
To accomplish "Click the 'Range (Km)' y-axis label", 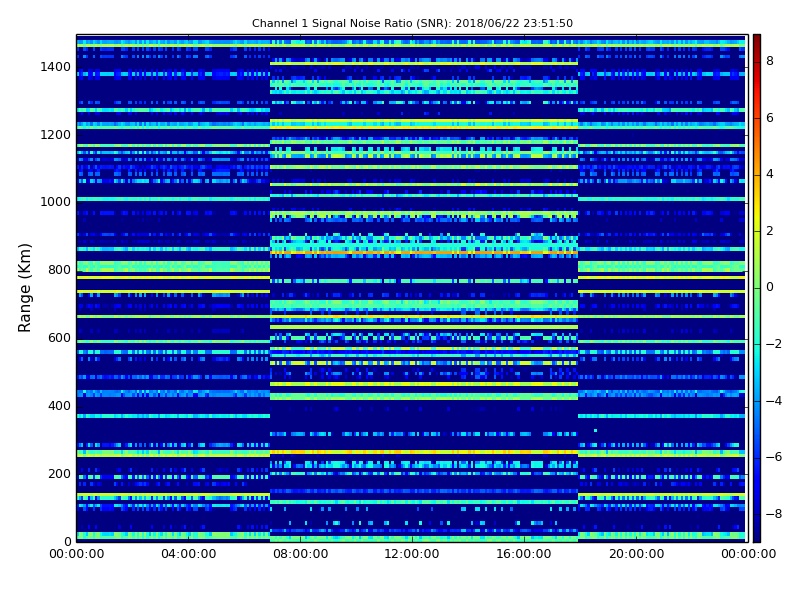I will tap(24, 288).
